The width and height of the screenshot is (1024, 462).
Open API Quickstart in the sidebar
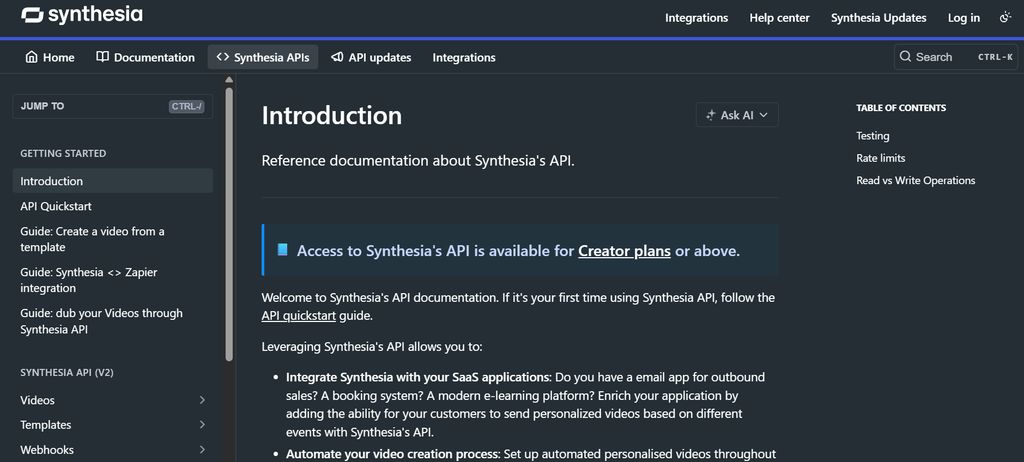pyautogui.click(x=56, y=206)
